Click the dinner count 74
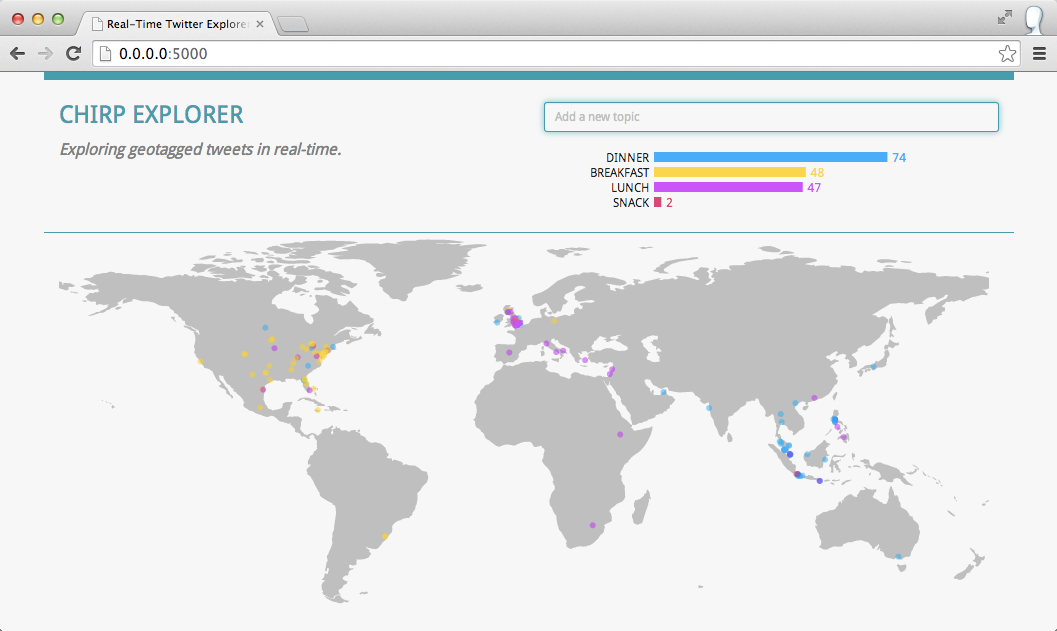This screenshot has width=1057, height=631. 899,158
